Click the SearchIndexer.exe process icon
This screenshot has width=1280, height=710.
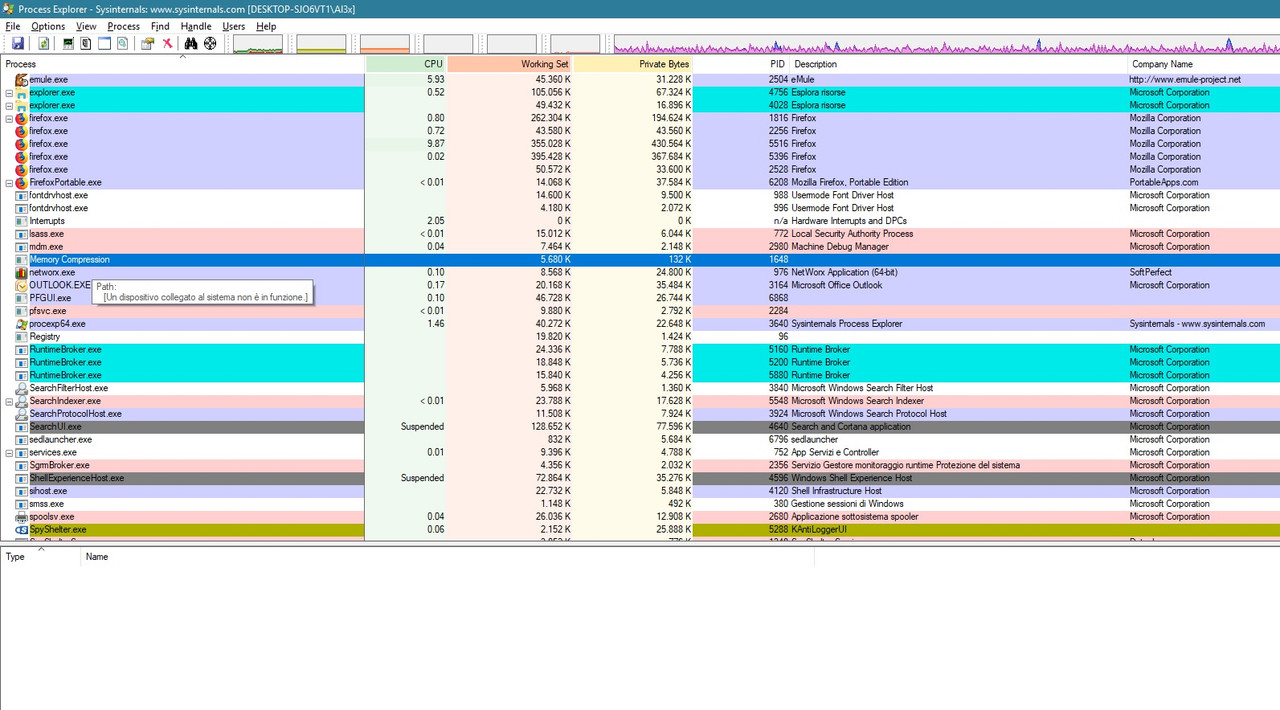click(x=21, y=401)
